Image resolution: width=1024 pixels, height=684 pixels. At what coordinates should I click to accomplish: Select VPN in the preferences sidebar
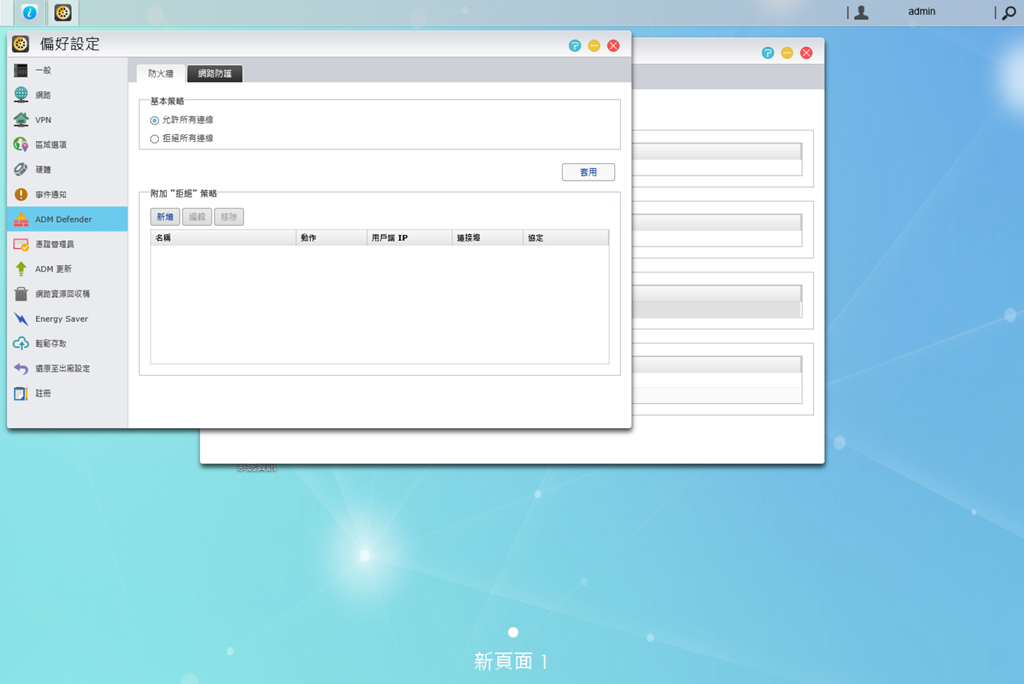(67, 120)
